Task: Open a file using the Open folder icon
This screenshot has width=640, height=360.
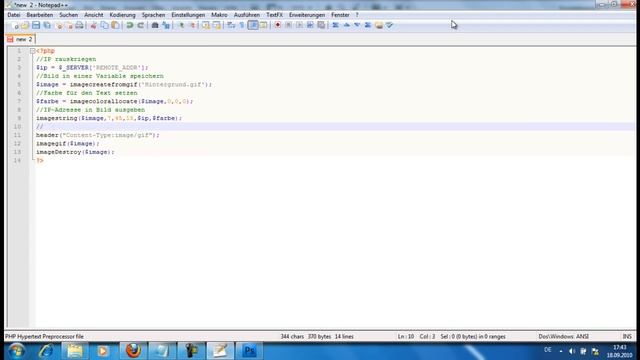Action: pos(25,25)
